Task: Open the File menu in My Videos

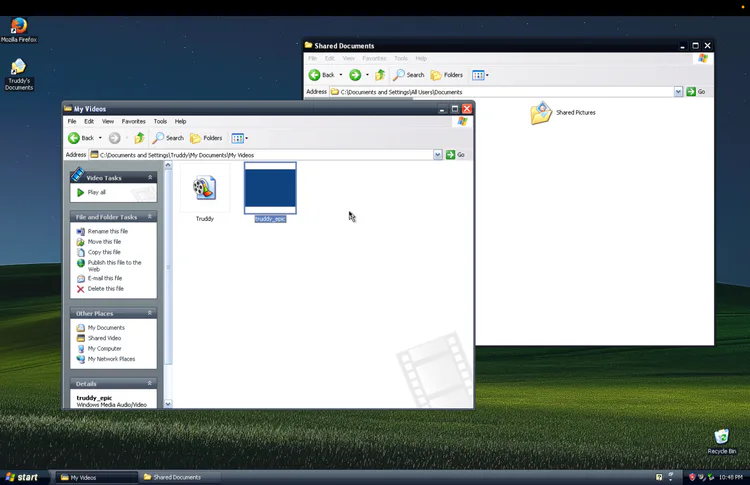Action: click(x=72, y=121)
